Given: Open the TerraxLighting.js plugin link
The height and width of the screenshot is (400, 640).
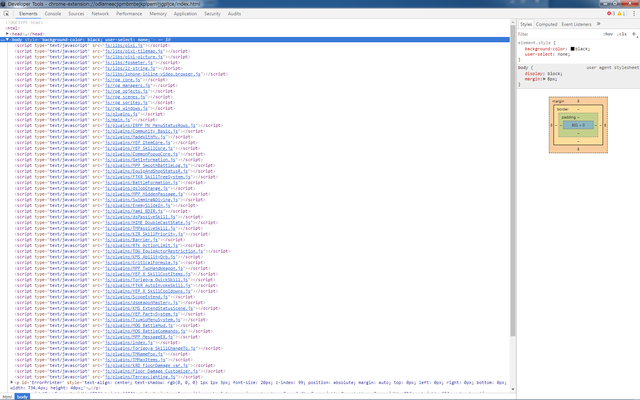Looking at the screenshot, I should (x=140, y=377).
